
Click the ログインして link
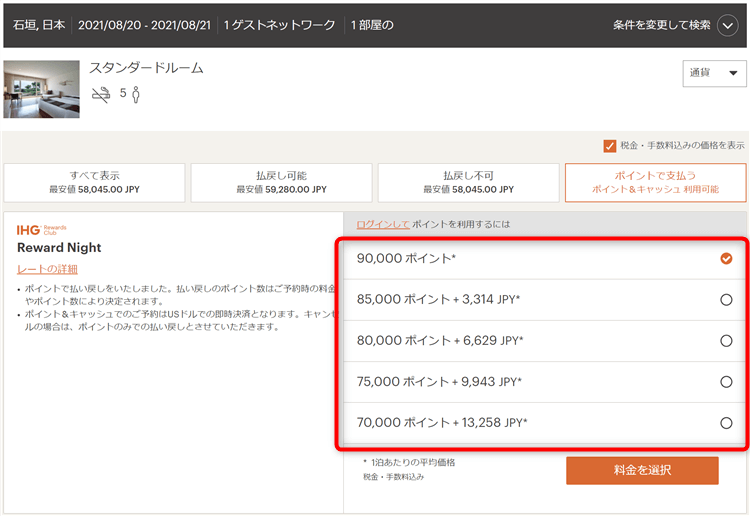tap(383, 225)
